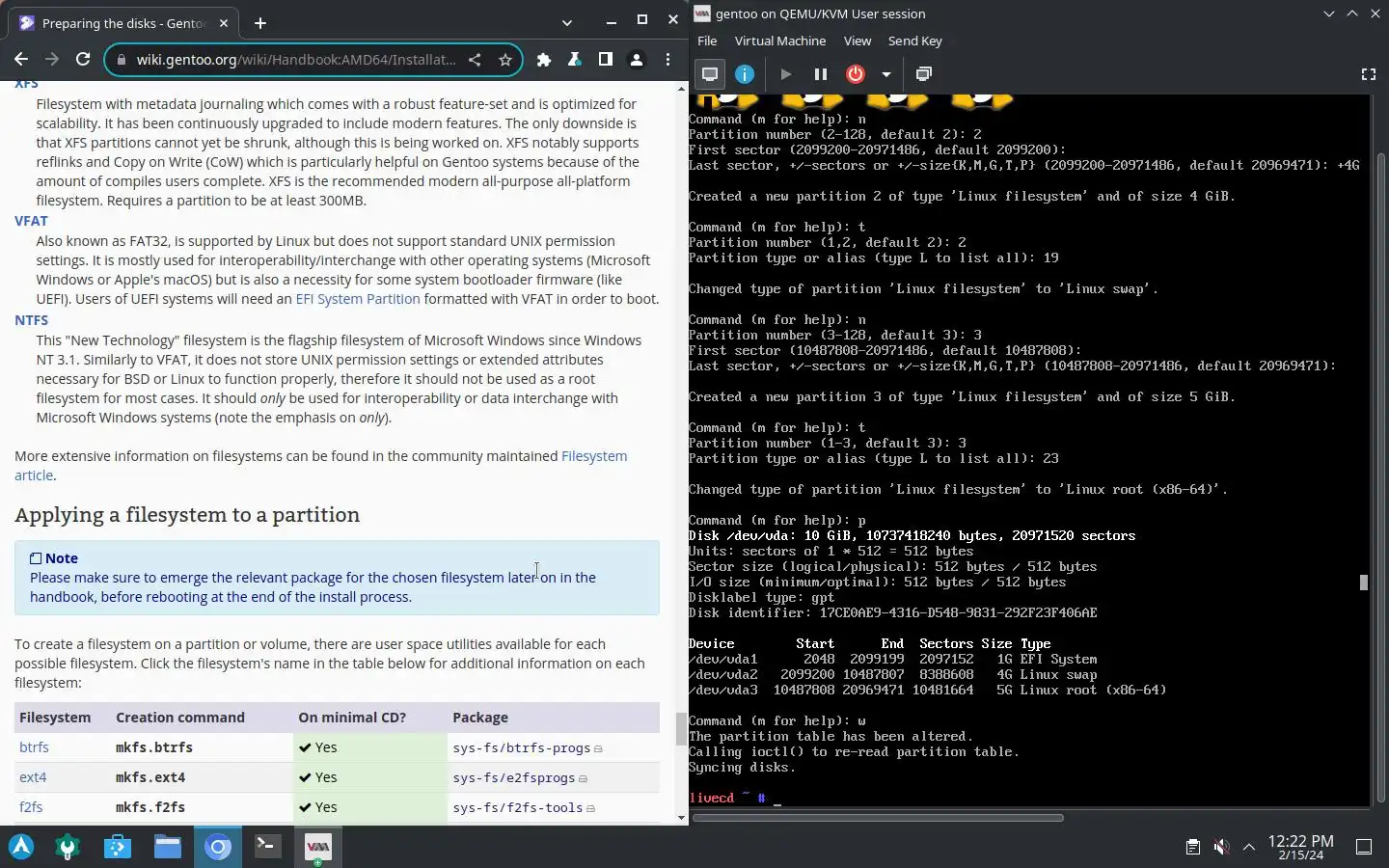The width and height of the screenshot is (1389, 868).
Task: Open the browser profile avatar
Action: pos(637,60)
